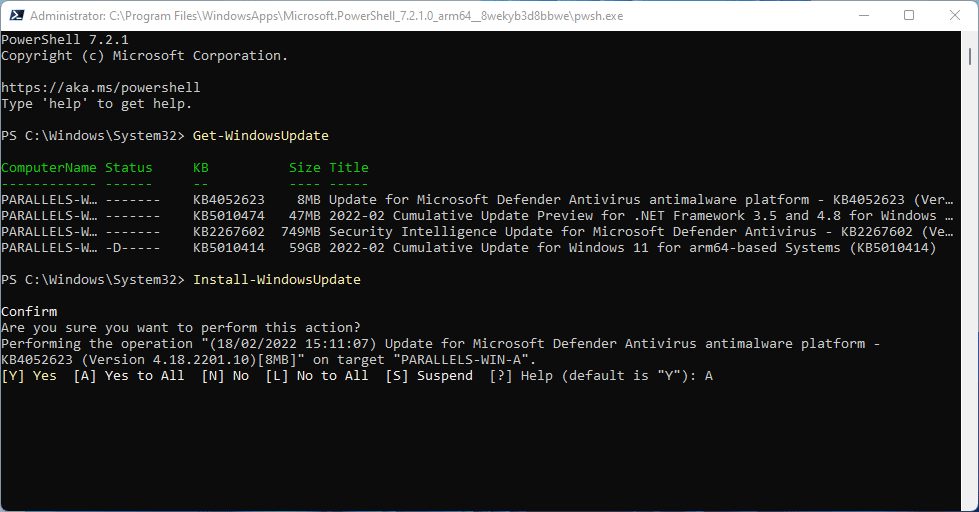979x512 pixels.
Task: Click KB2267602 in the KB column
Action: pos(229,232)
